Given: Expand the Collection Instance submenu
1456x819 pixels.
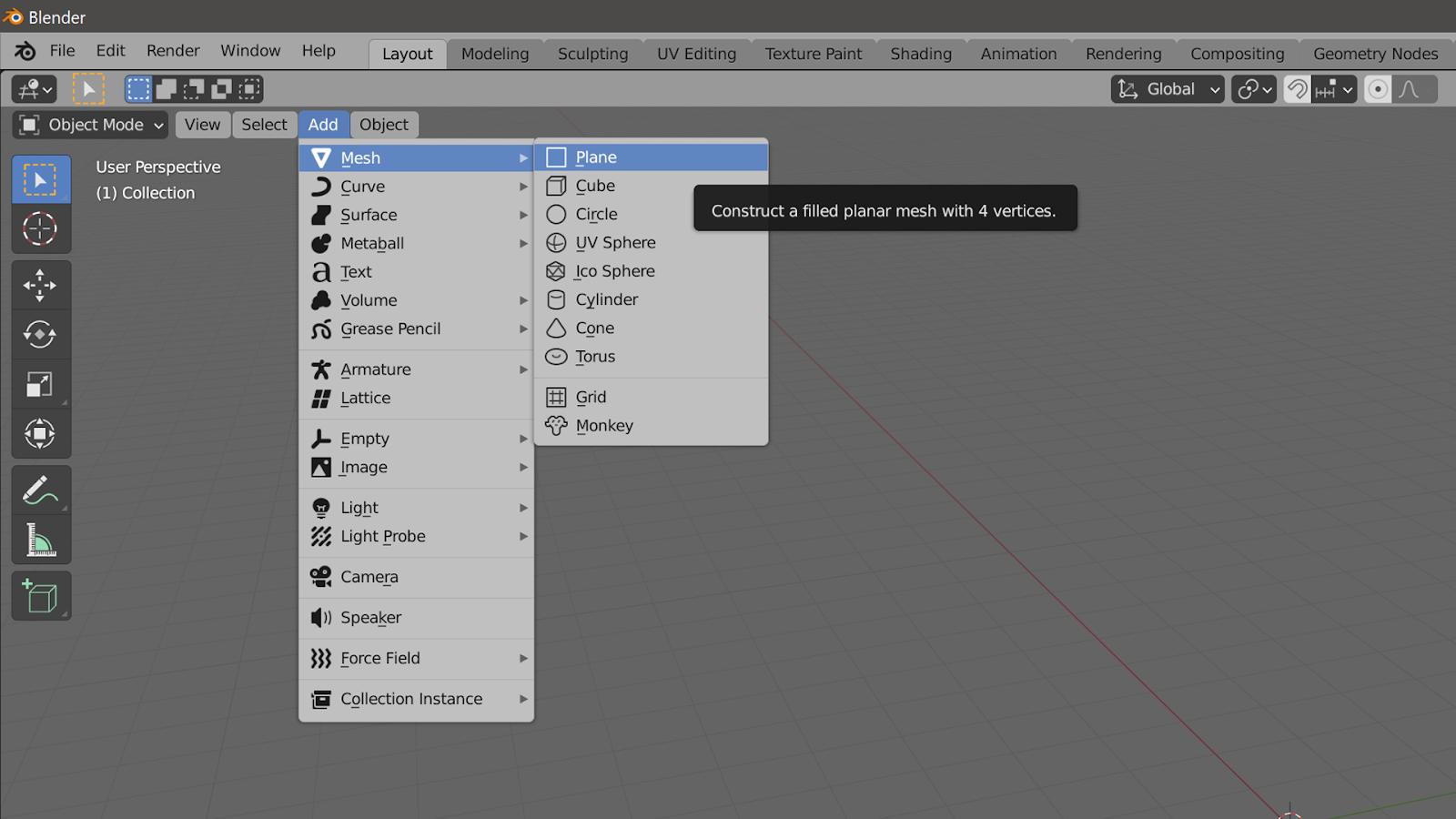Looking at the screenshot, I should 417,699.
